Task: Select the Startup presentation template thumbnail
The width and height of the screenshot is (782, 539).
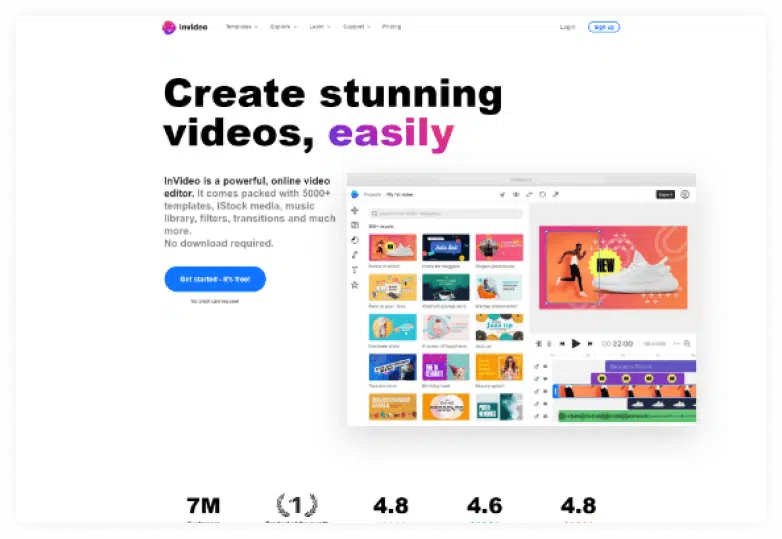Action: (499, 287)
